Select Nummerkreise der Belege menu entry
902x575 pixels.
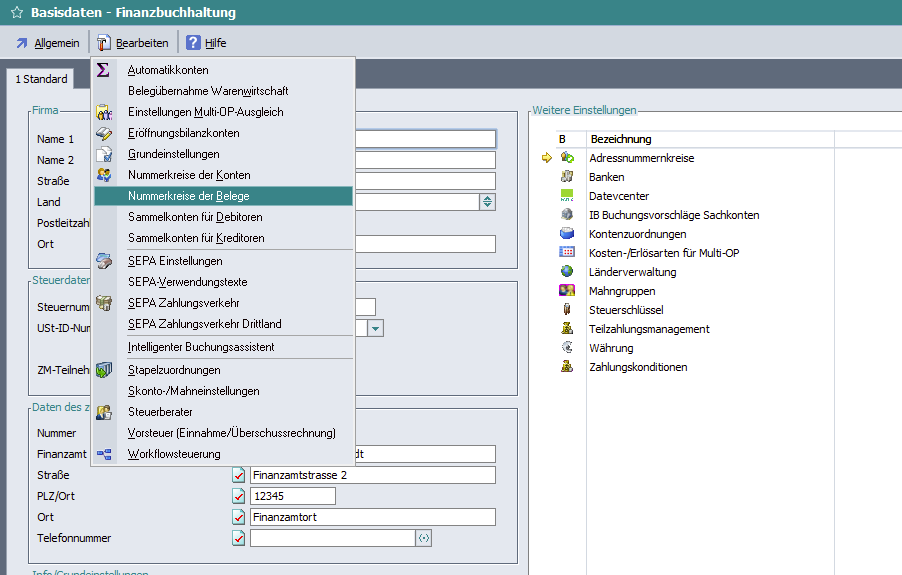189,196
